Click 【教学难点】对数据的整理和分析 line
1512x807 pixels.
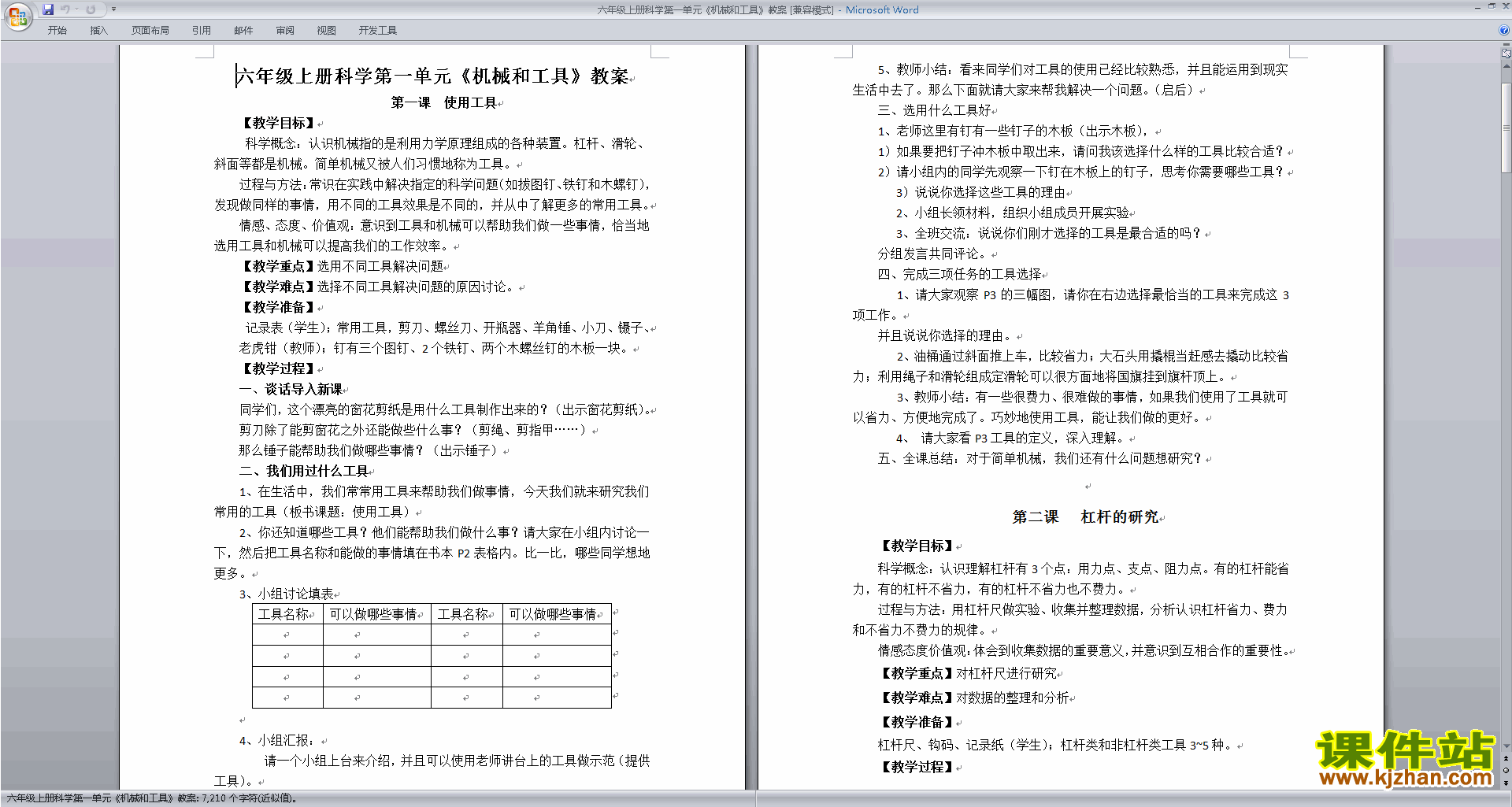[x=974, y=698]
